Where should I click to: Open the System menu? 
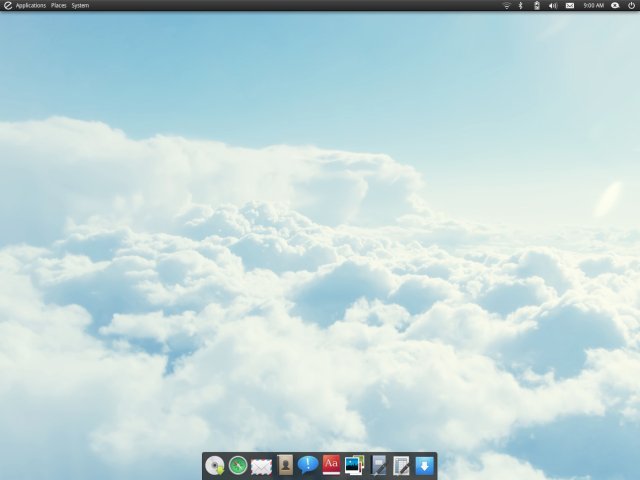[80, 5]
